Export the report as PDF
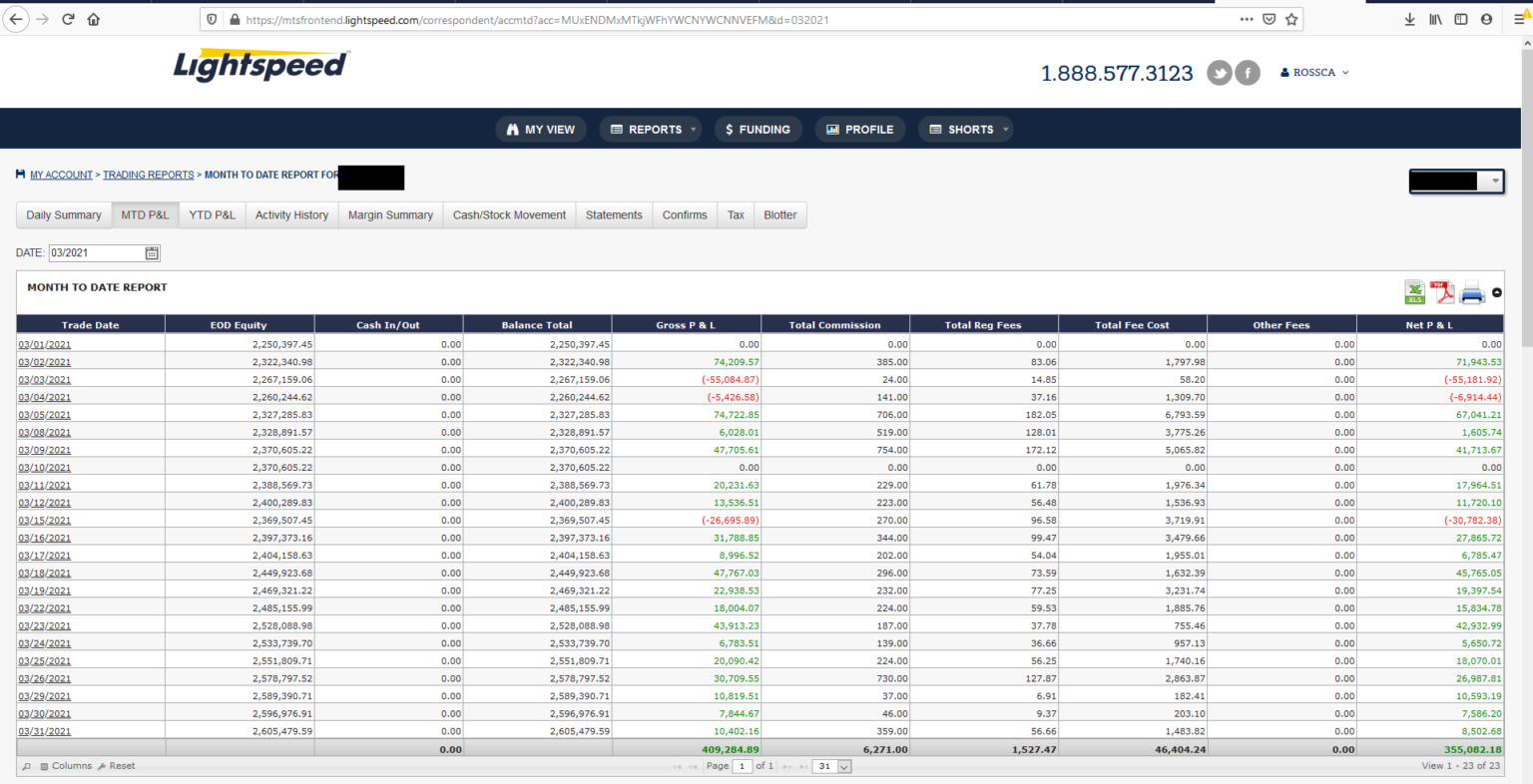The image size is (1533, 784). (x=1444, y=291)
